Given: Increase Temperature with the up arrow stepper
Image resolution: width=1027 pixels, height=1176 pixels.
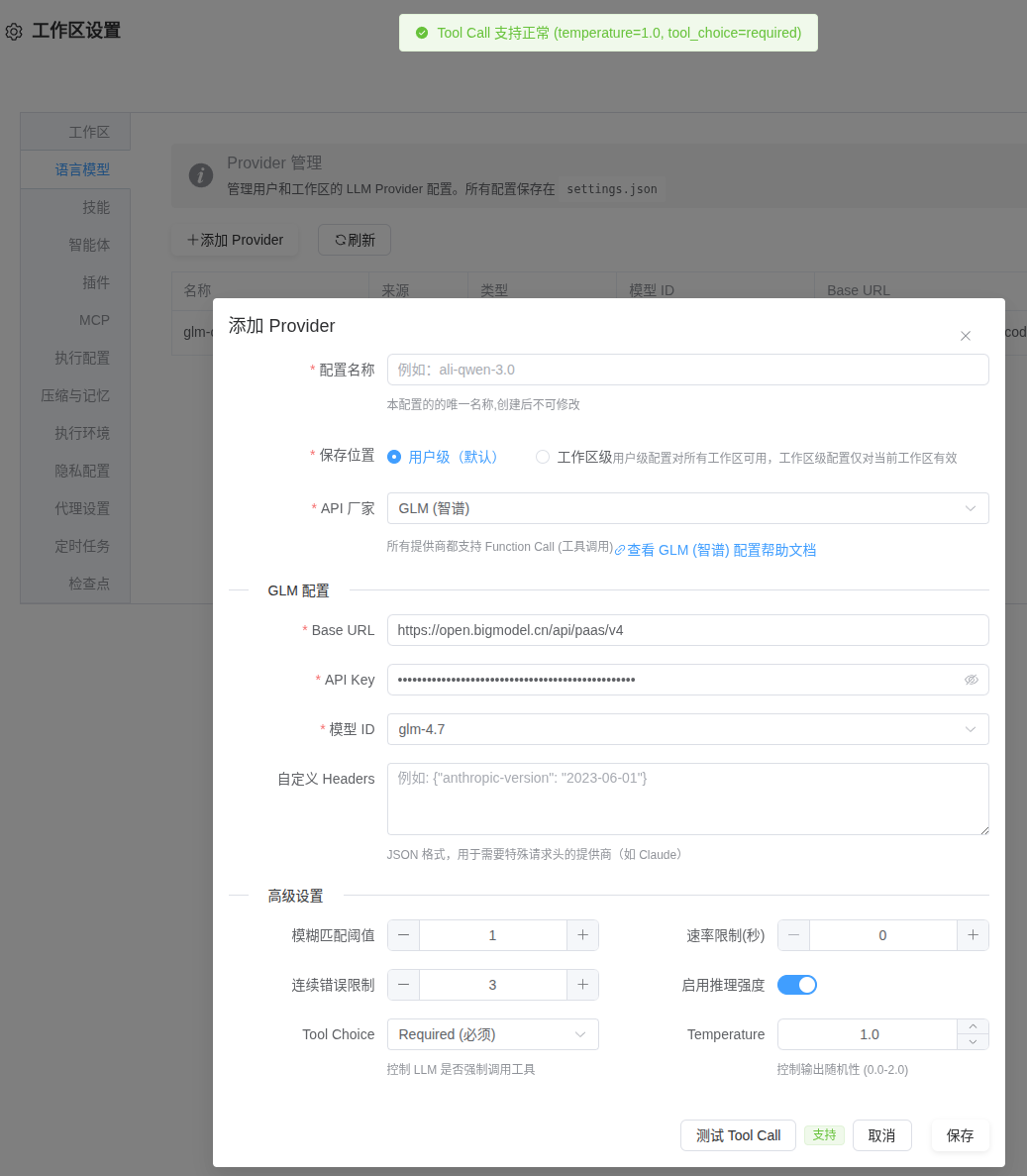Looking at the screenshot, I should pyautogui.click(x=972, y=1027).
